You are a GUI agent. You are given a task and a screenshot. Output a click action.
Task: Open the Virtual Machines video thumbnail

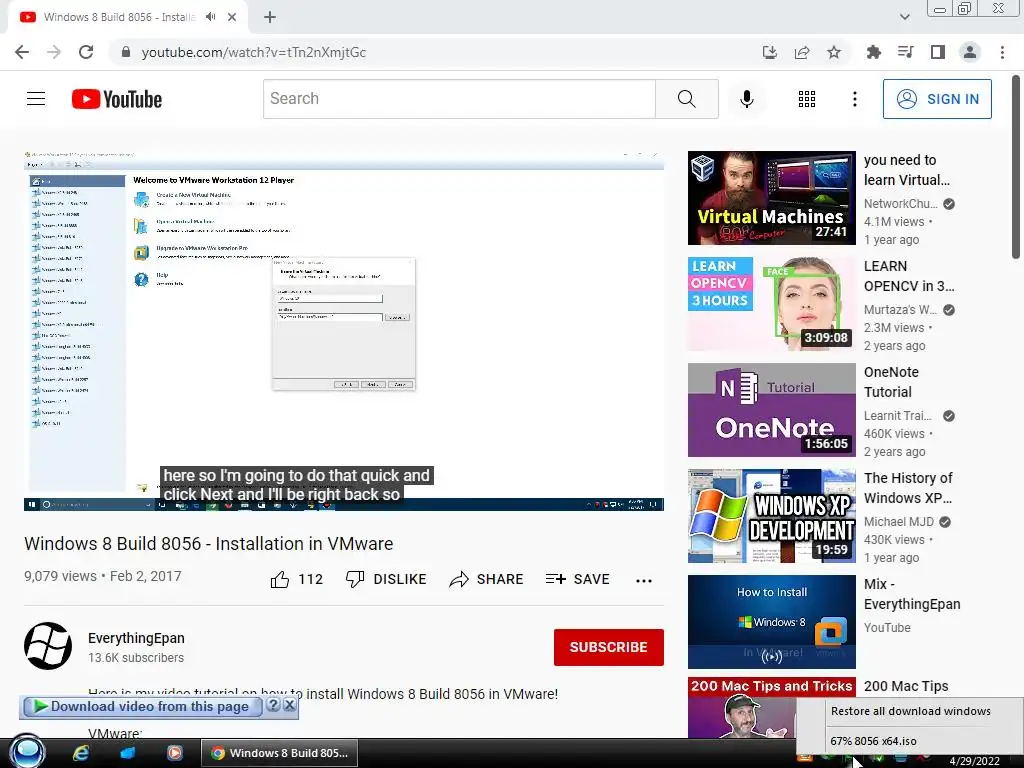pos(771,198)
